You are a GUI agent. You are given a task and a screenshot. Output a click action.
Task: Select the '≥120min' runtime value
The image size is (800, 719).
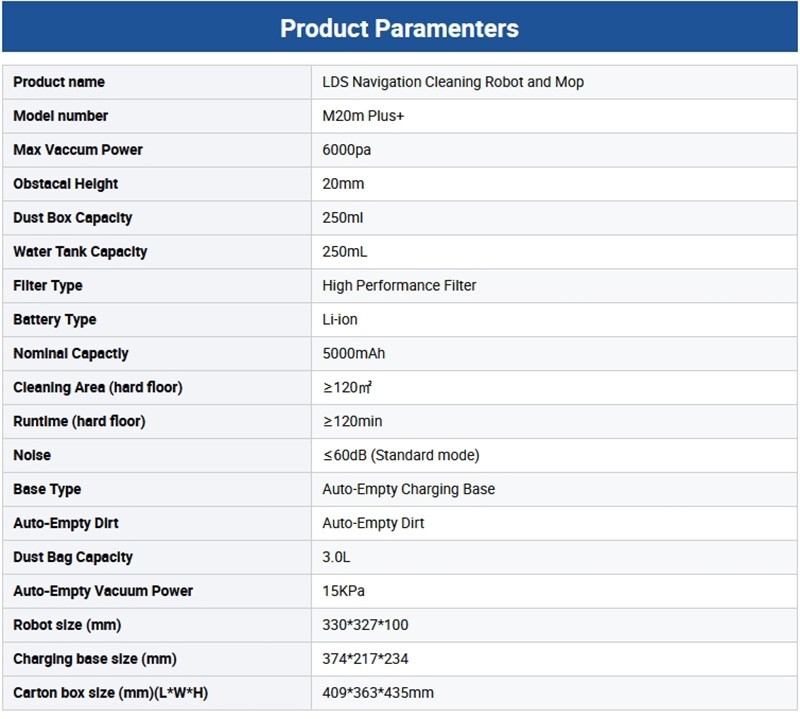click(352, 422)
